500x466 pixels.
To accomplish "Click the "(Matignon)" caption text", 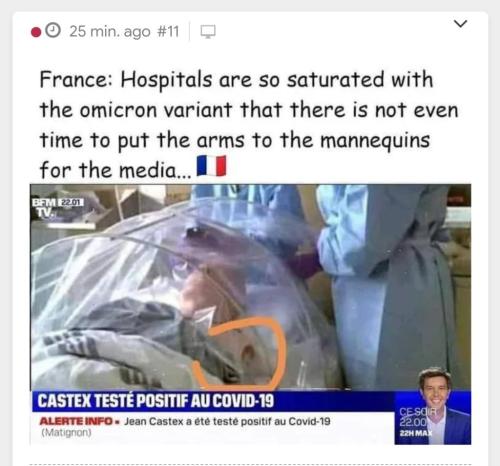I will pos(66,433).
